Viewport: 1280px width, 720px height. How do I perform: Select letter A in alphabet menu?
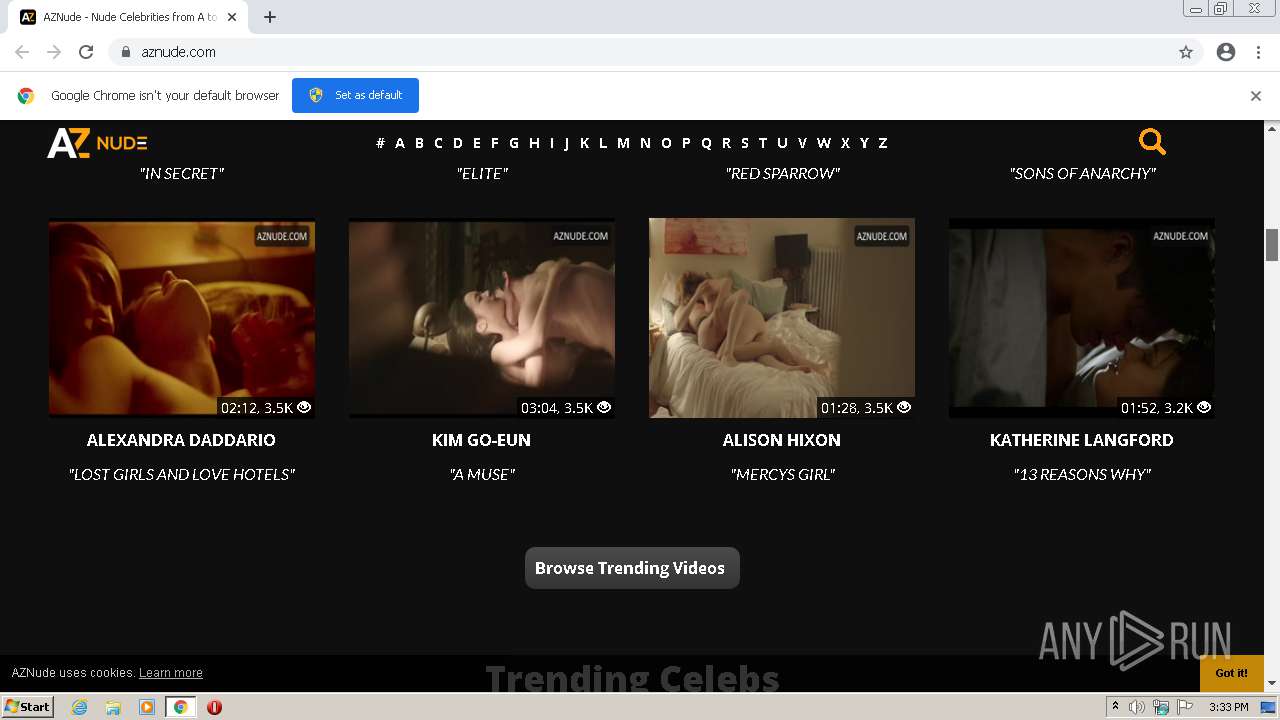point(400,143)
